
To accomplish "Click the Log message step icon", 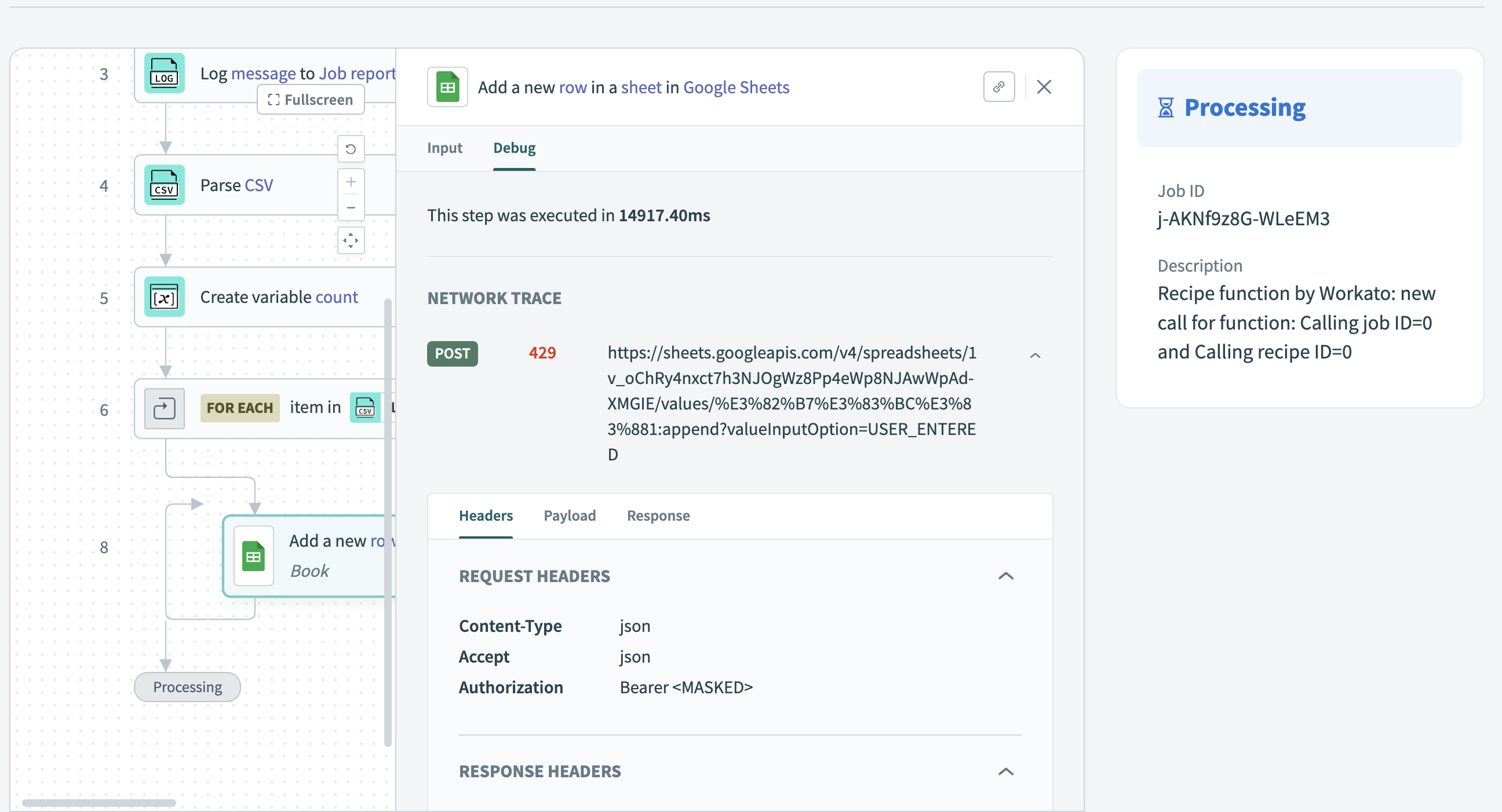I will pyautogui.click(x=164, y=74).
